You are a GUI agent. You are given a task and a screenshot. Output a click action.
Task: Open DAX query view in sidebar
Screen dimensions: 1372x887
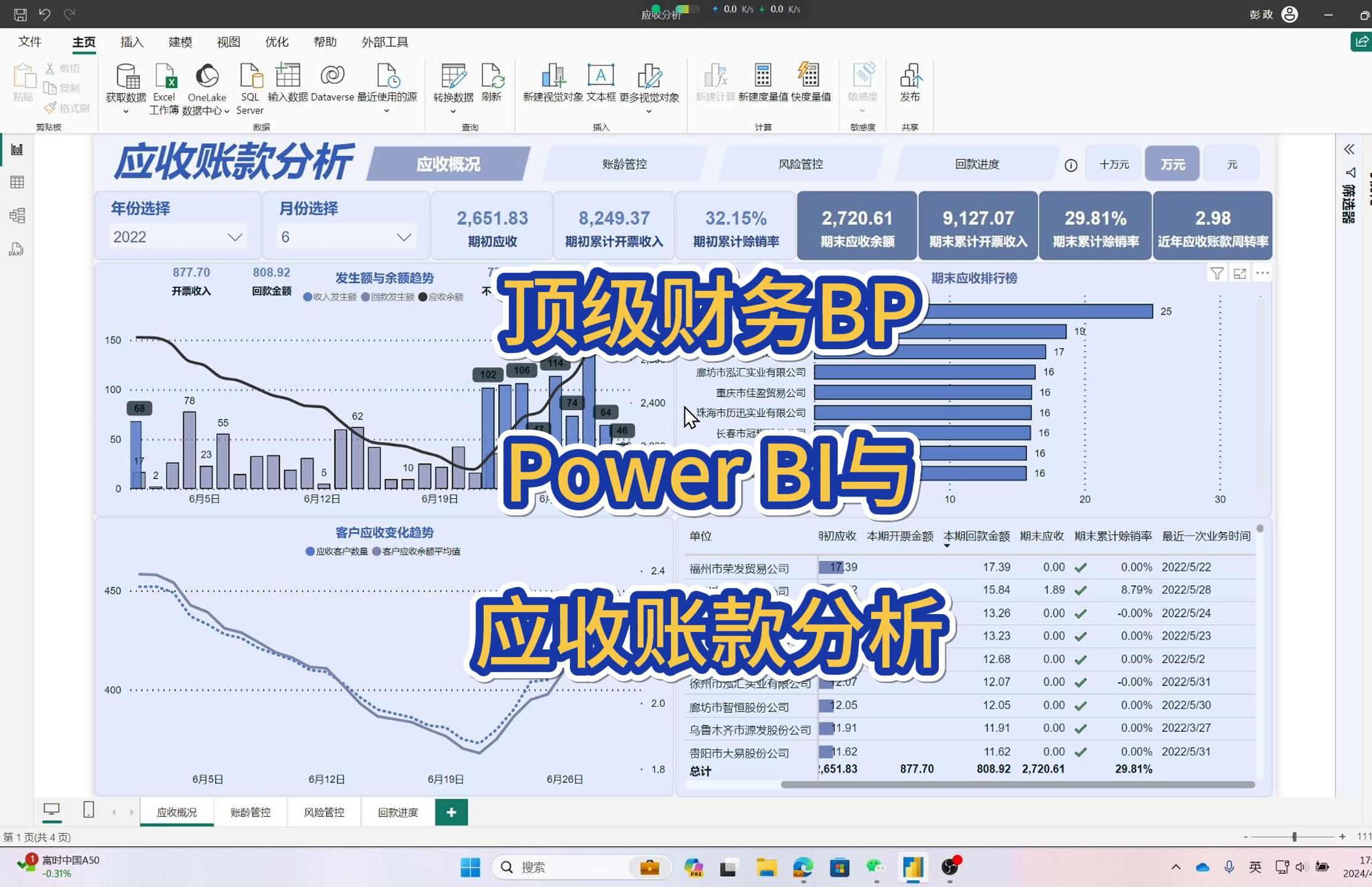[x=17, y=249]
